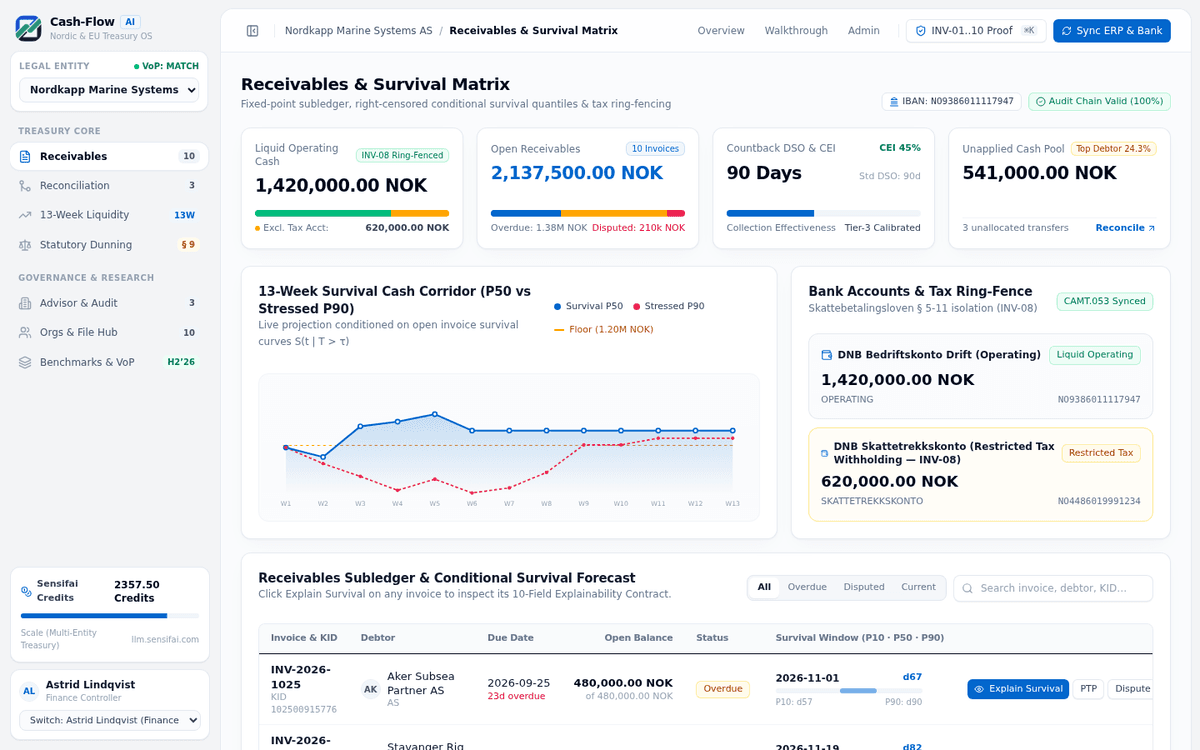Click the llm.sensifai.com text

click(165, 639)
